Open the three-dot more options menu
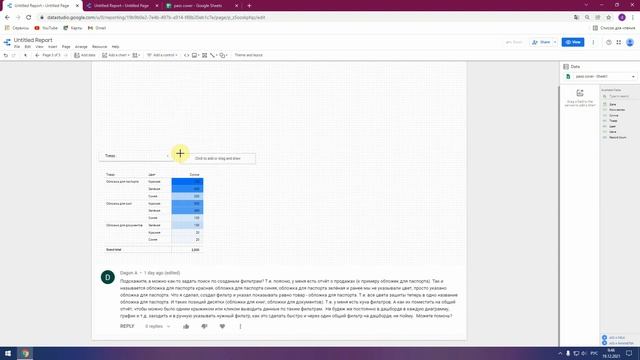This screenshot has width=640, height=360. tap(593, 42)
